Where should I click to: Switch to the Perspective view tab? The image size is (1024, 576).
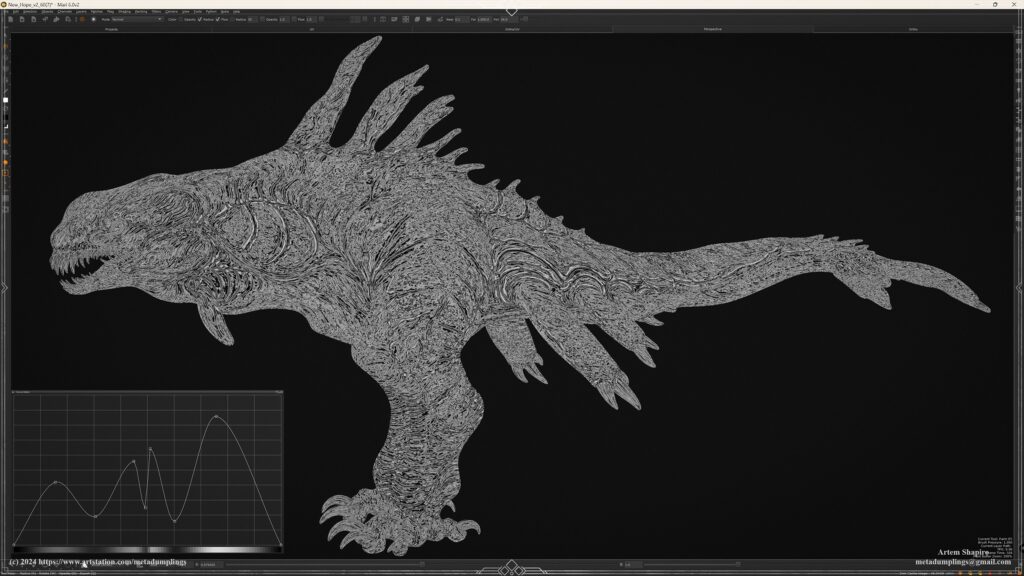click(712, 29)
